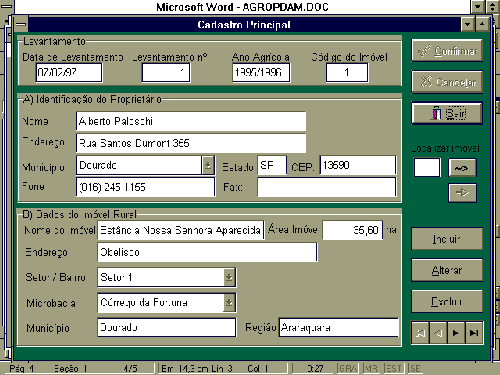Screen dimensions: 500x375
Task: Click the 'Lin 3' status bar text
Action: [222, 368]
